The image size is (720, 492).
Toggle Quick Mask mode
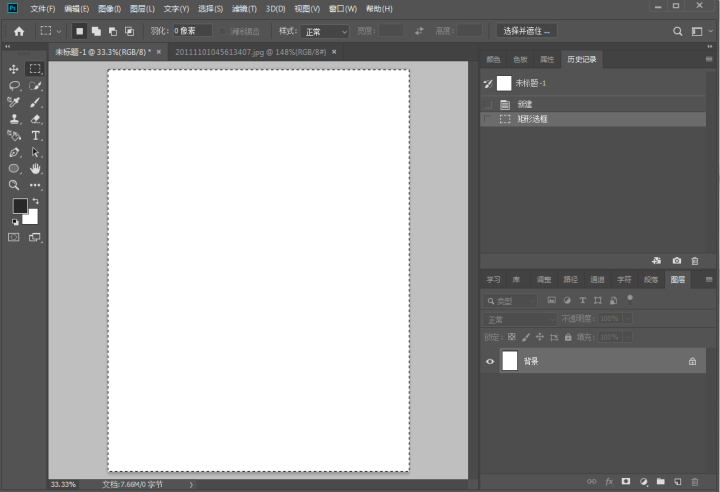tap(14, 237)
